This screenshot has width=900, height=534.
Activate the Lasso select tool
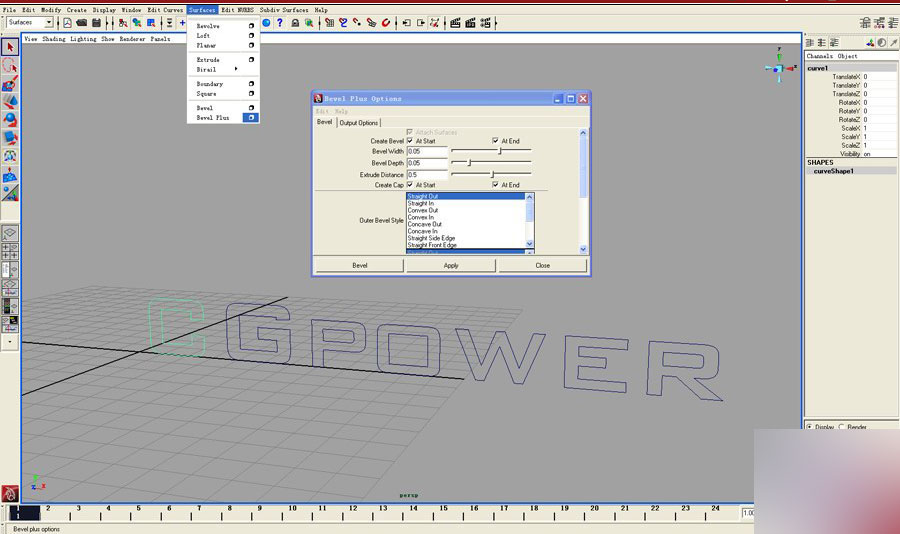click(9, 65)
